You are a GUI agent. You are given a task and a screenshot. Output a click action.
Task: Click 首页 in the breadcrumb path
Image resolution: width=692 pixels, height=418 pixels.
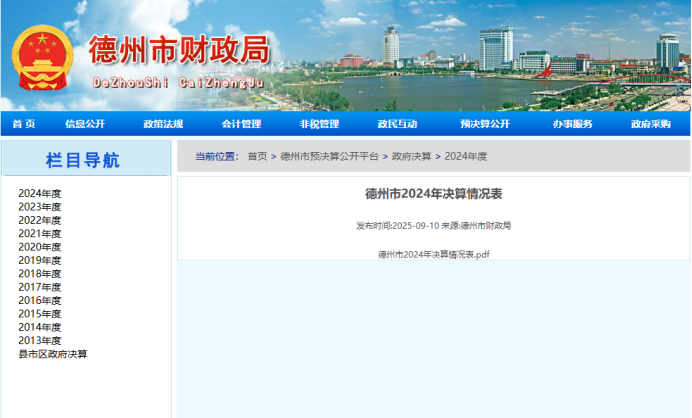click(257, 156)
